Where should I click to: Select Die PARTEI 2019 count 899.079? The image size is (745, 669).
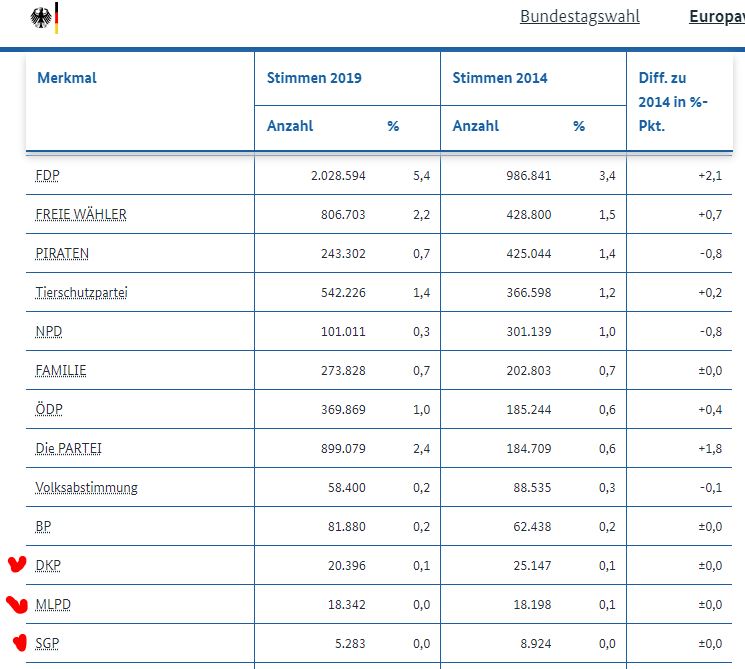tap(343, 449)
